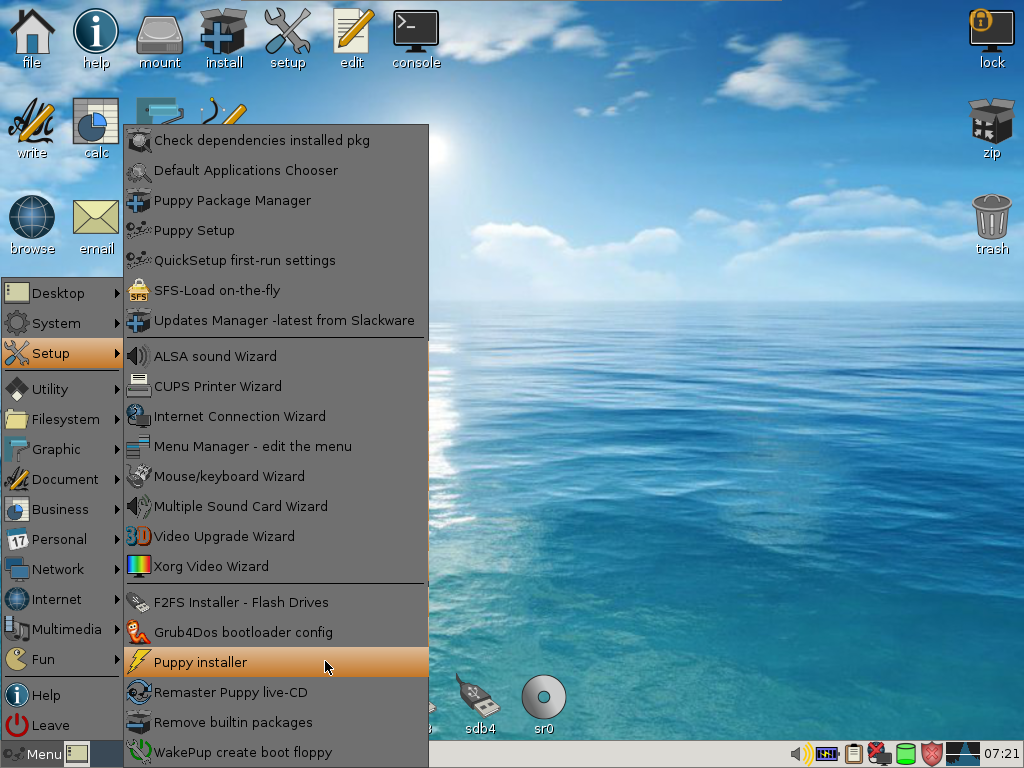Image resolution: width=1024 pixels, height=768 pixels.
Task: Click the sdb4 USB drive icon
Action: (479, 705)
